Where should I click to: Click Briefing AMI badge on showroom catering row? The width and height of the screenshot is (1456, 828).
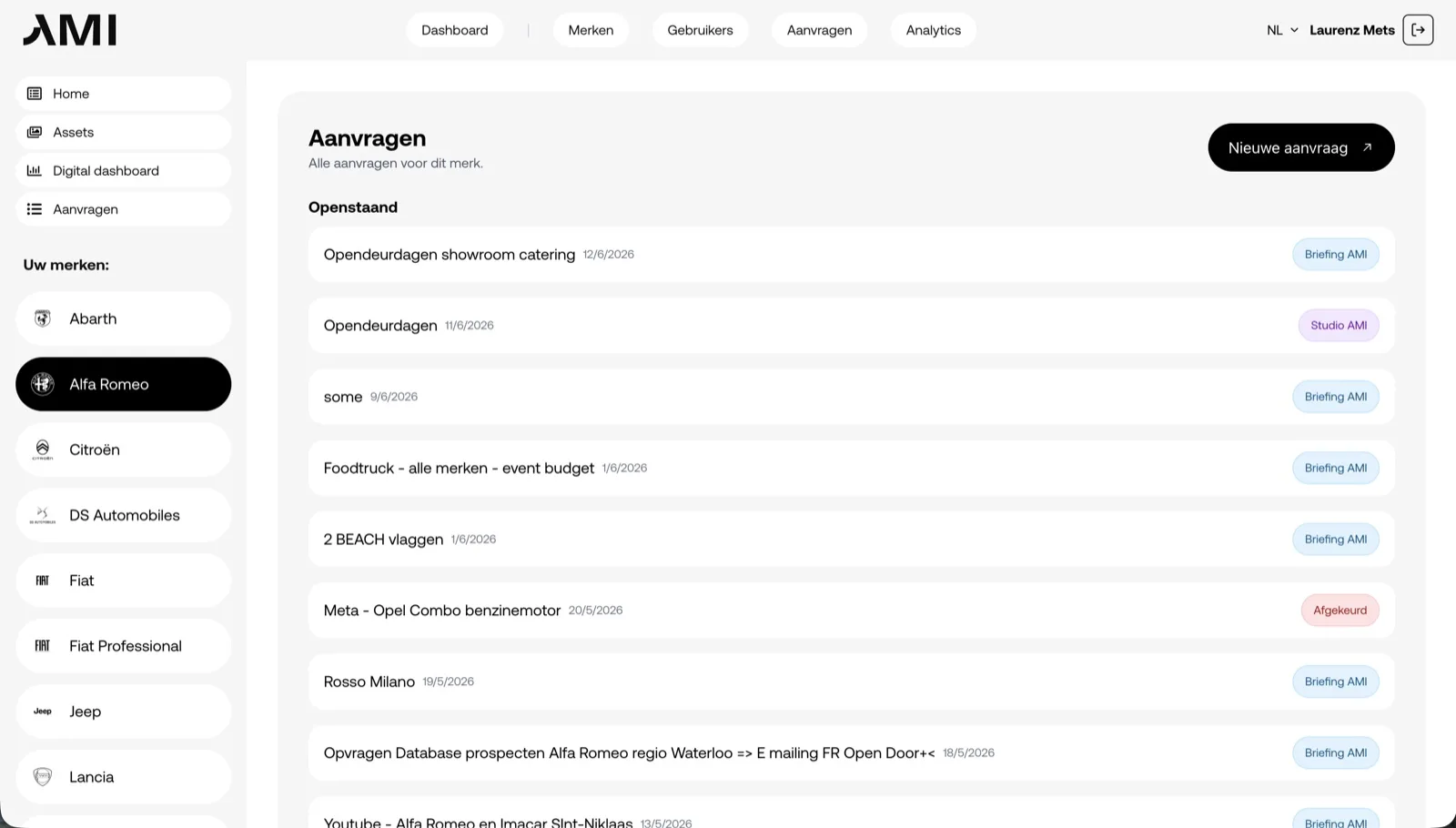click(1336, 255)
